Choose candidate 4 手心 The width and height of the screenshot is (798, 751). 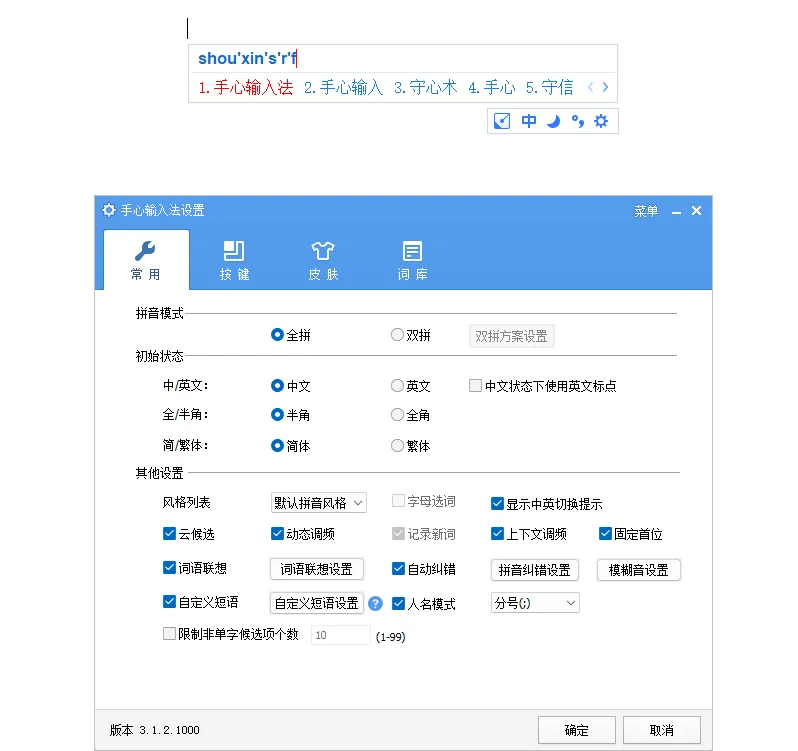click(492, 88)
